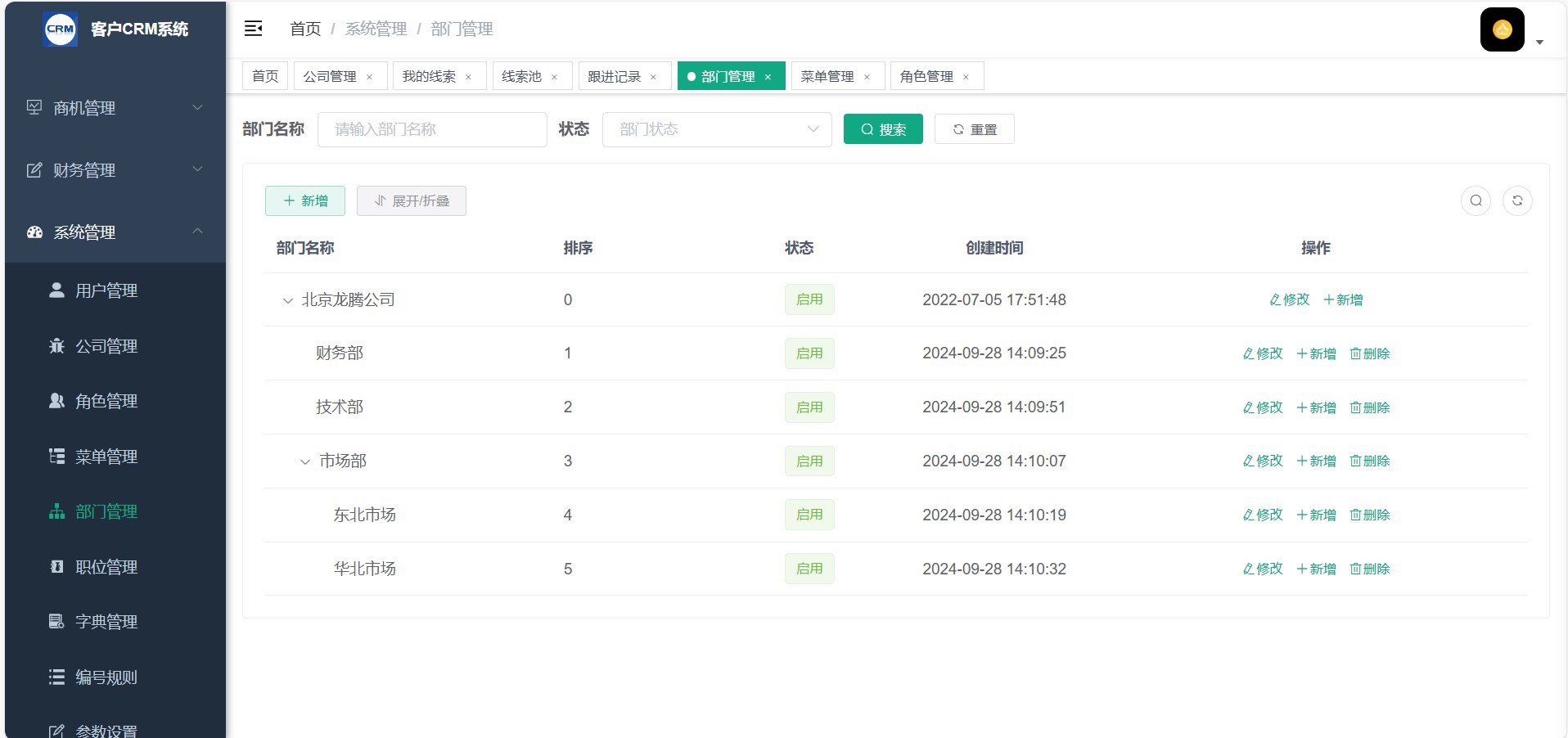This screenshot has height=738, width=1568.
Task: Close the 跟进记录 tab
Action: (653, 77)
